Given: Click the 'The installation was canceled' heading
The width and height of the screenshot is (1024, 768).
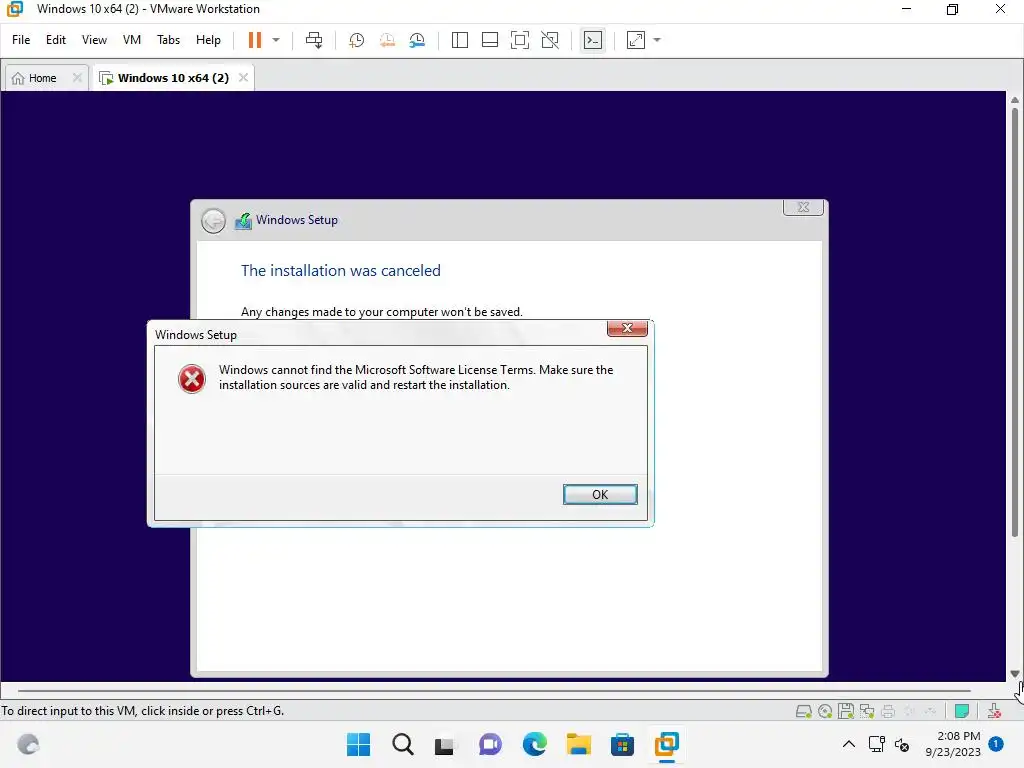Looking at the screenshot, I should pos(341,270).
